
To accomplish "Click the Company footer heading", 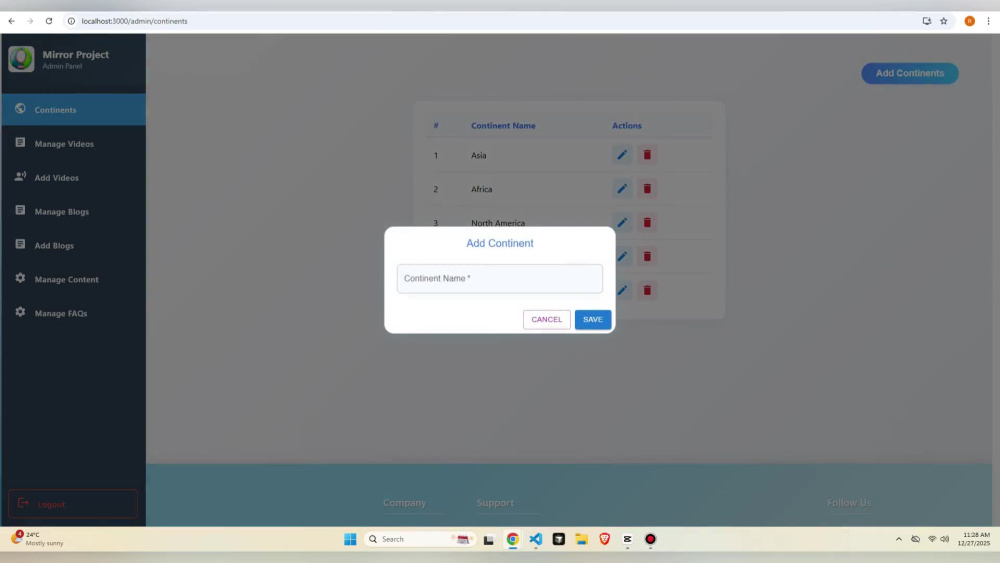I will pos(404,502).
